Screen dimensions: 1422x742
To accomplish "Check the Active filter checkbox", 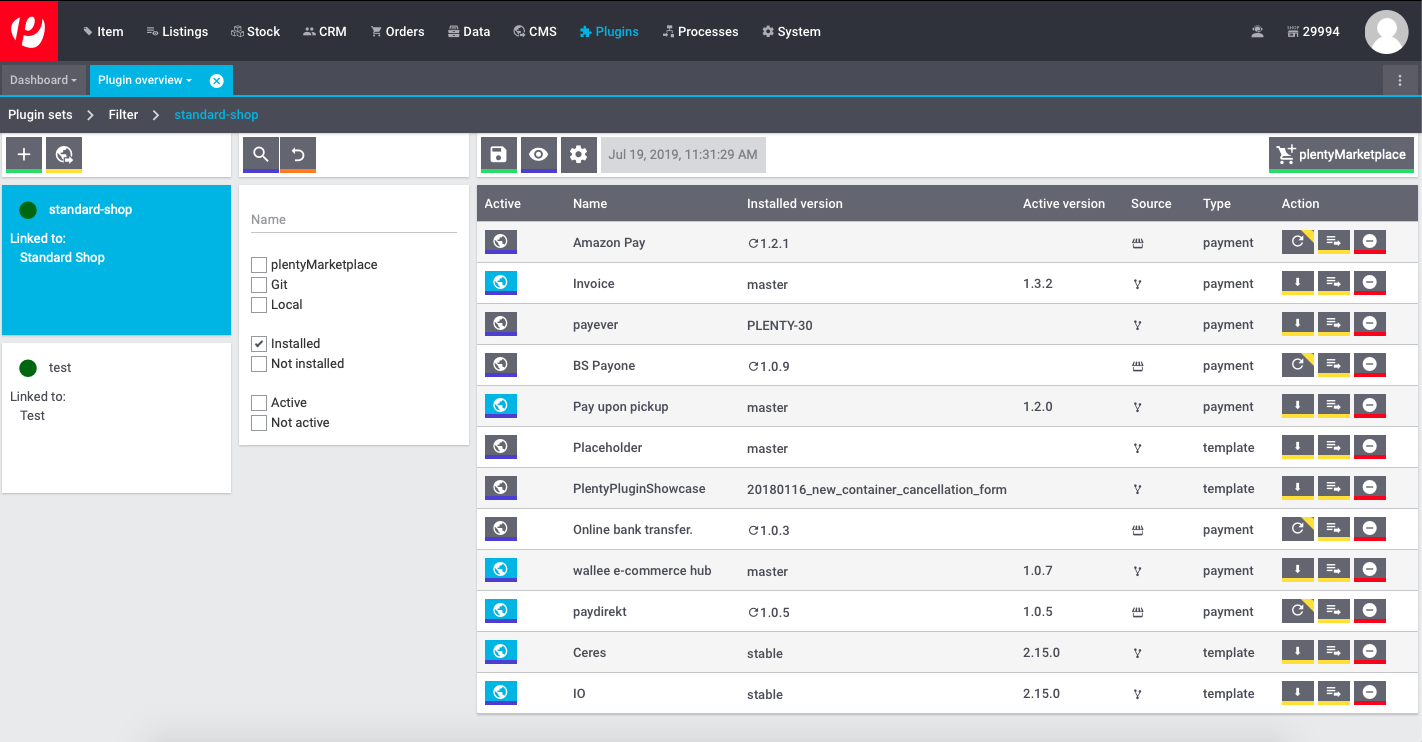I will tap(259, 403).
